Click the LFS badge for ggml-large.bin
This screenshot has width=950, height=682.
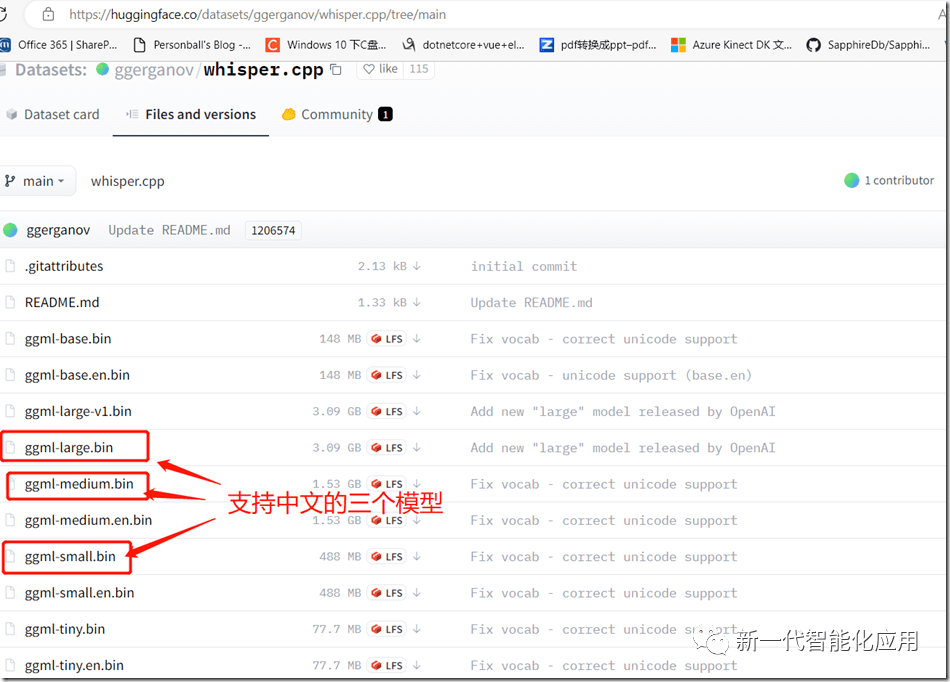(x=387, y=448)
